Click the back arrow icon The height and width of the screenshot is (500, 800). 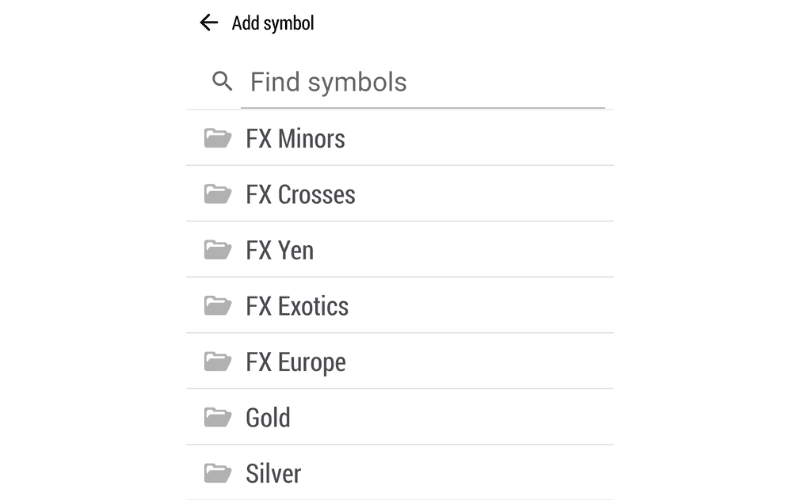208,23
